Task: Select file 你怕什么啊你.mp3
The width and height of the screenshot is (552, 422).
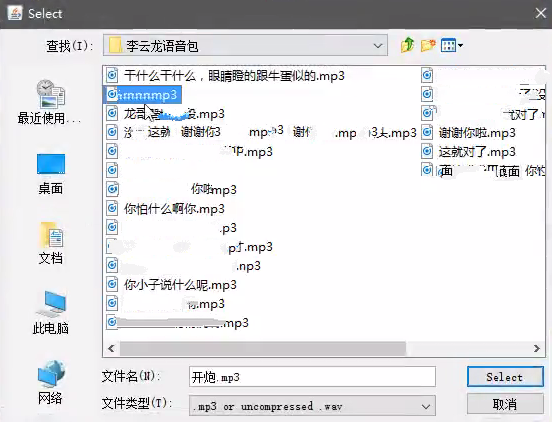Action: (x=165, y=209)
